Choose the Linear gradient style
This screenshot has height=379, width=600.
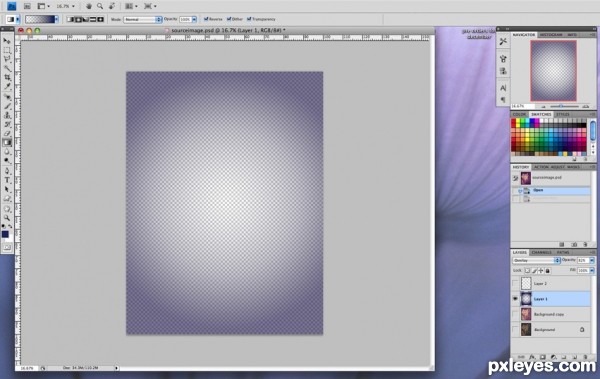click(x=70, y=19)
